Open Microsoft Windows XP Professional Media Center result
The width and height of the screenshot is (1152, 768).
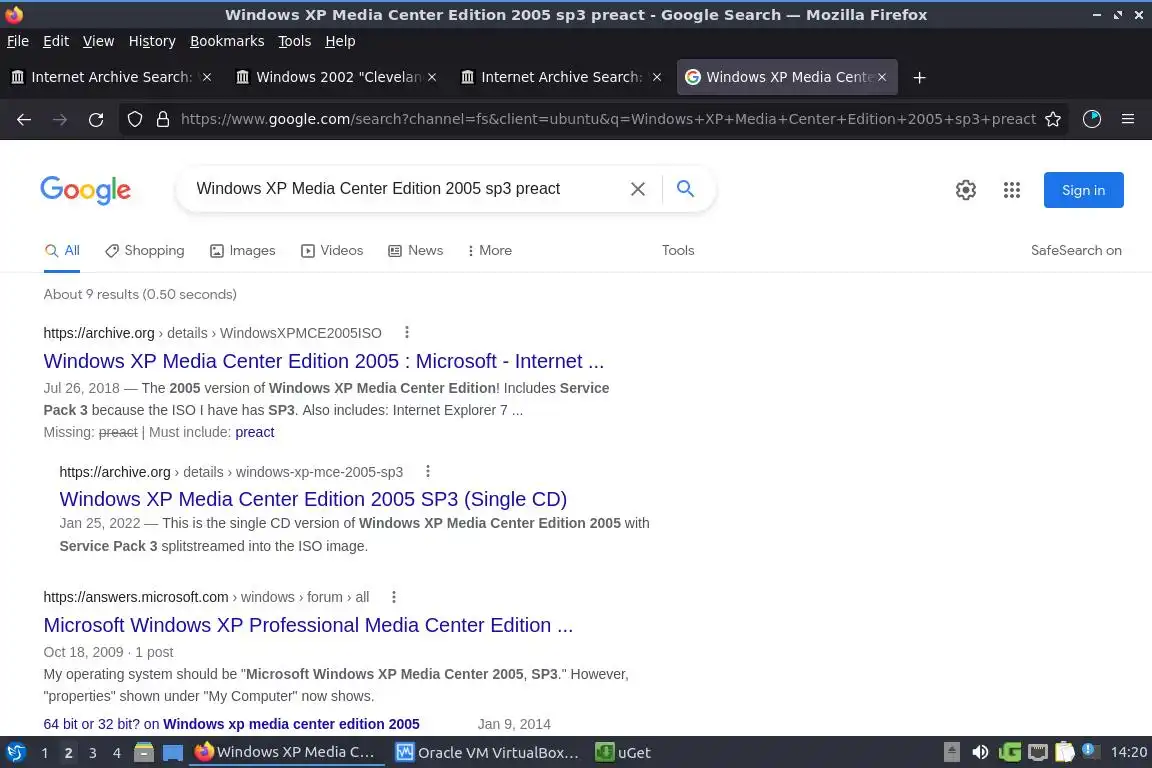pos(308,625)
